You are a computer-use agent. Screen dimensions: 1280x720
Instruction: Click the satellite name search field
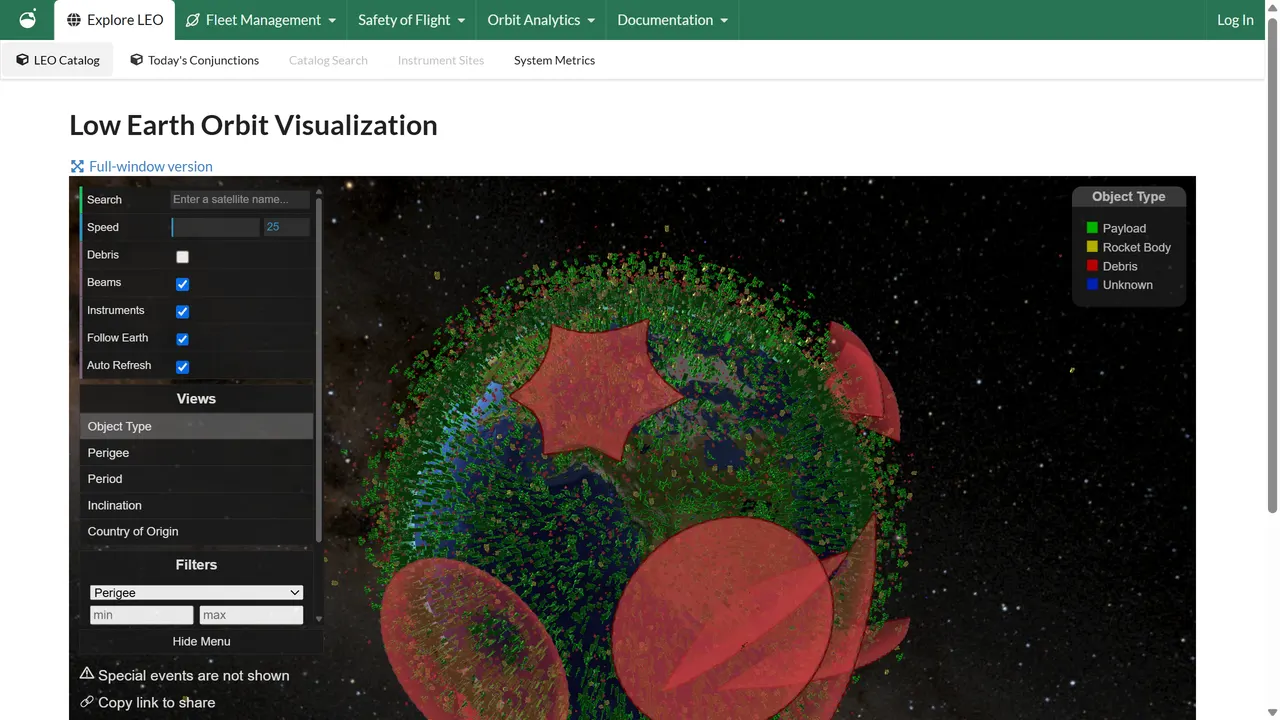click(240, 199)
